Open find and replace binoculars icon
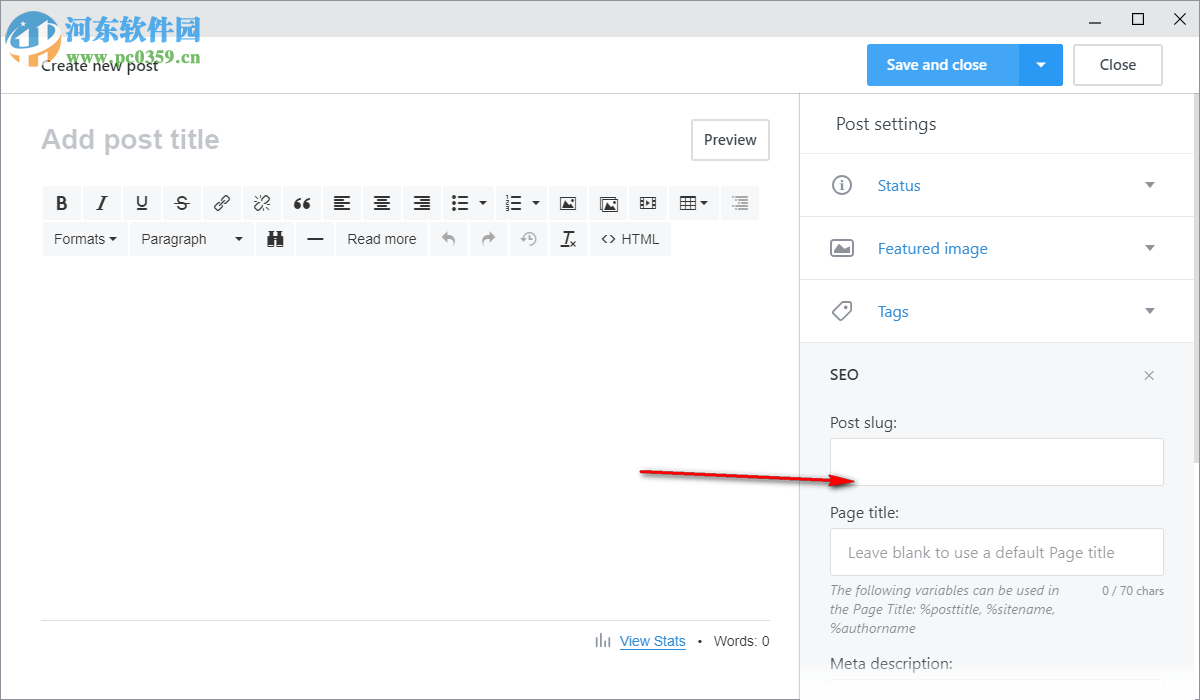Image resolution: width=1200 pixels, height=700 pixels. [x=275, y=239]
